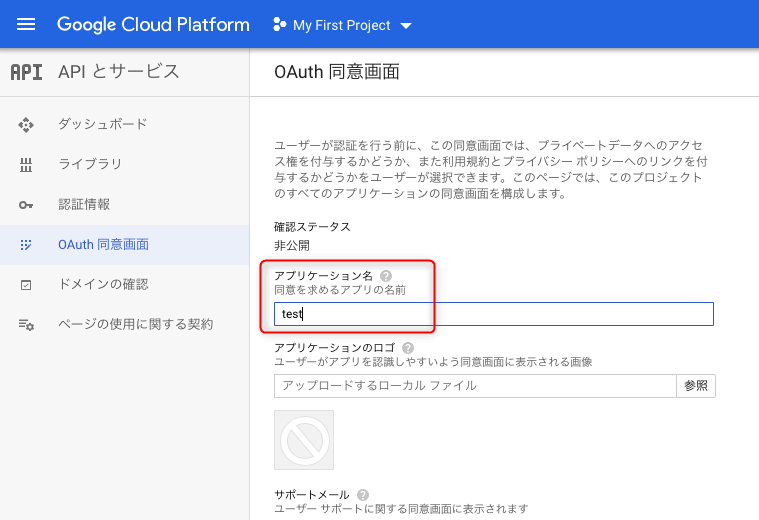759x520 pixels.
Task: Open the hamburger navigation menu
Action: click(x=26, y=25)
